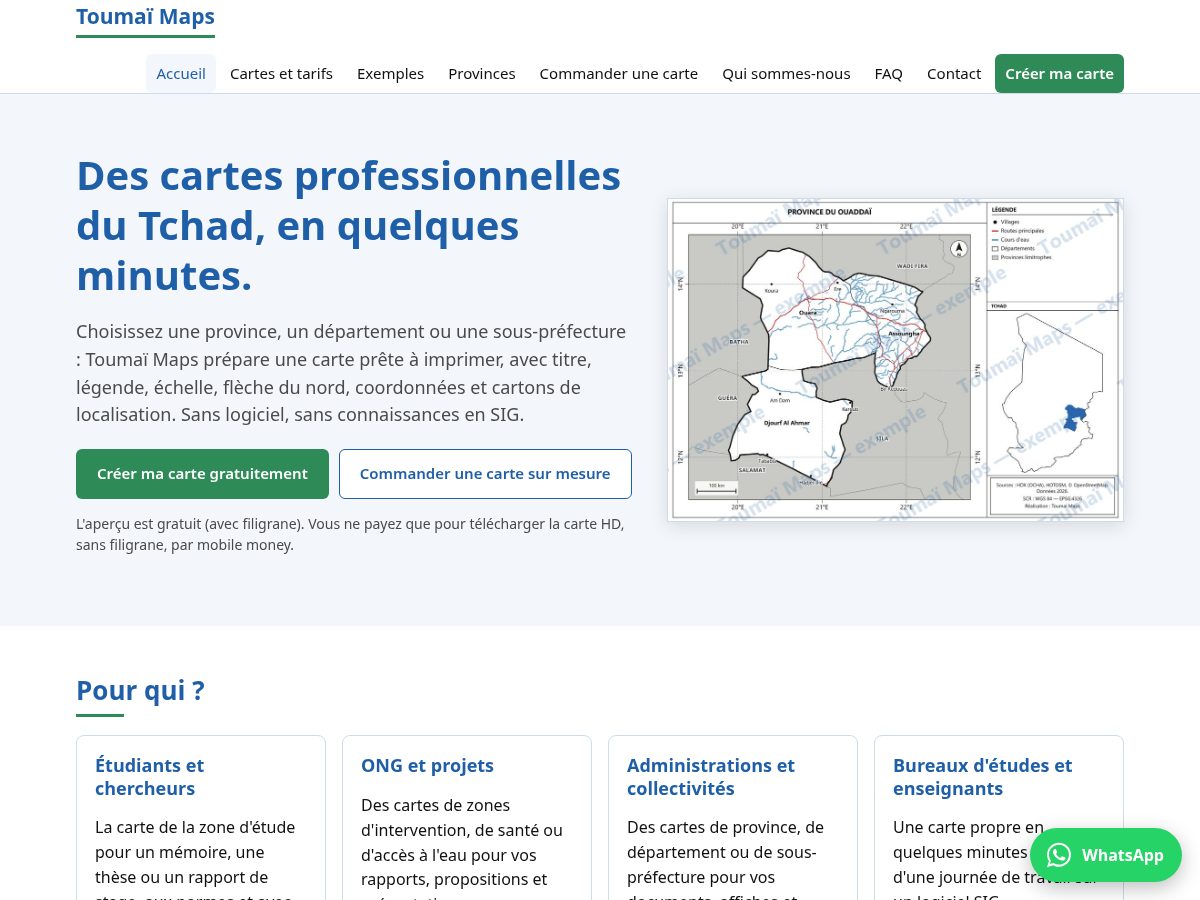Screen dimensions: 1200x900
Task: Open the Accueil menu item
Action: click(181, 73)
